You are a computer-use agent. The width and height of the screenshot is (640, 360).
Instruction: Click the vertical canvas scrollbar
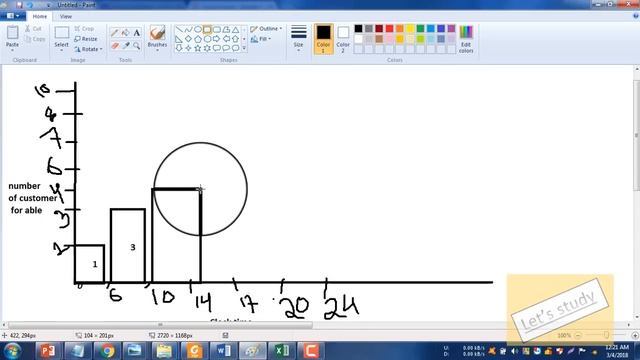tap(636, 135)
